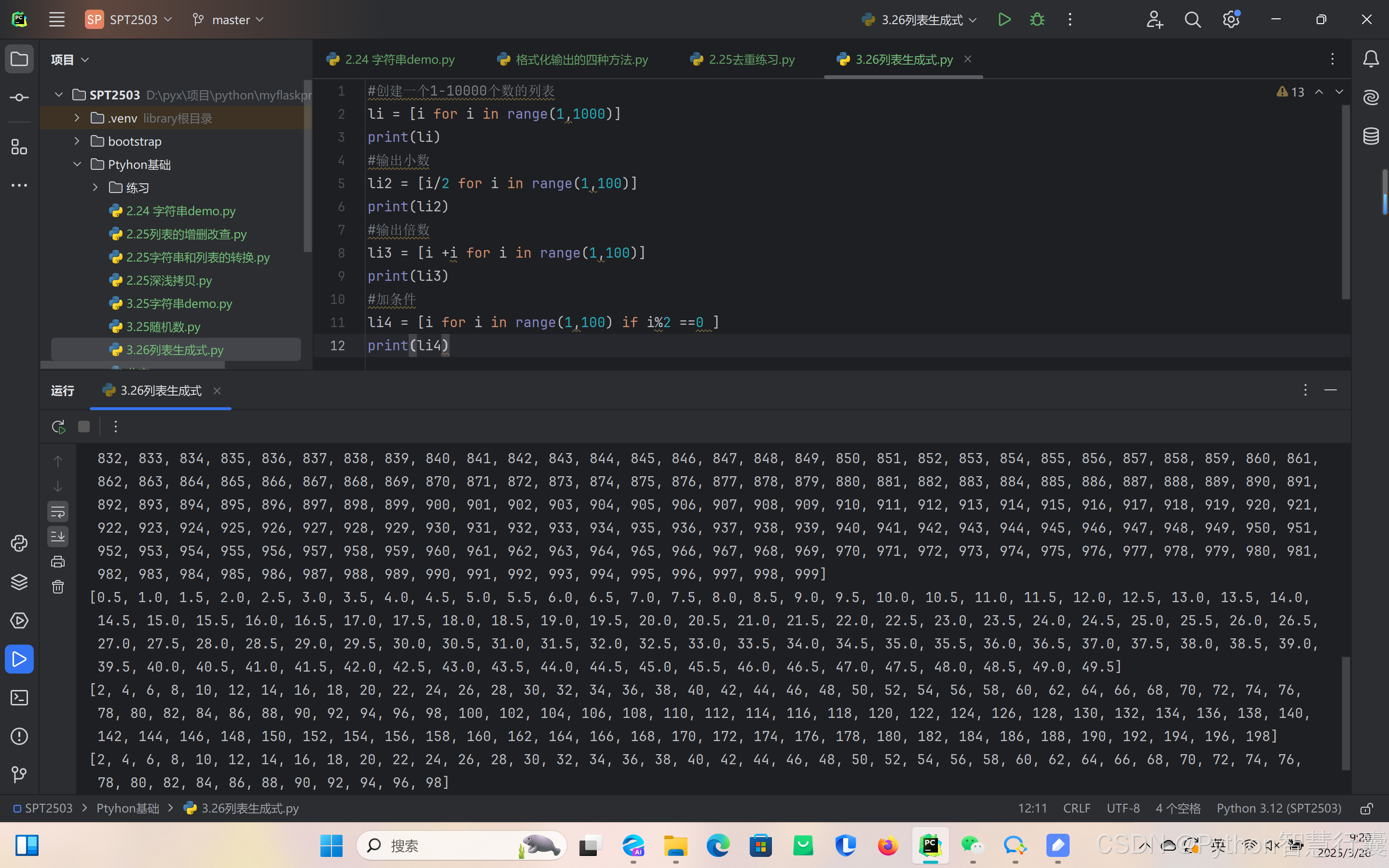Toggle scroll to end in console
The height and width of the screenshot is (868, 1389).
coord(58,537)
